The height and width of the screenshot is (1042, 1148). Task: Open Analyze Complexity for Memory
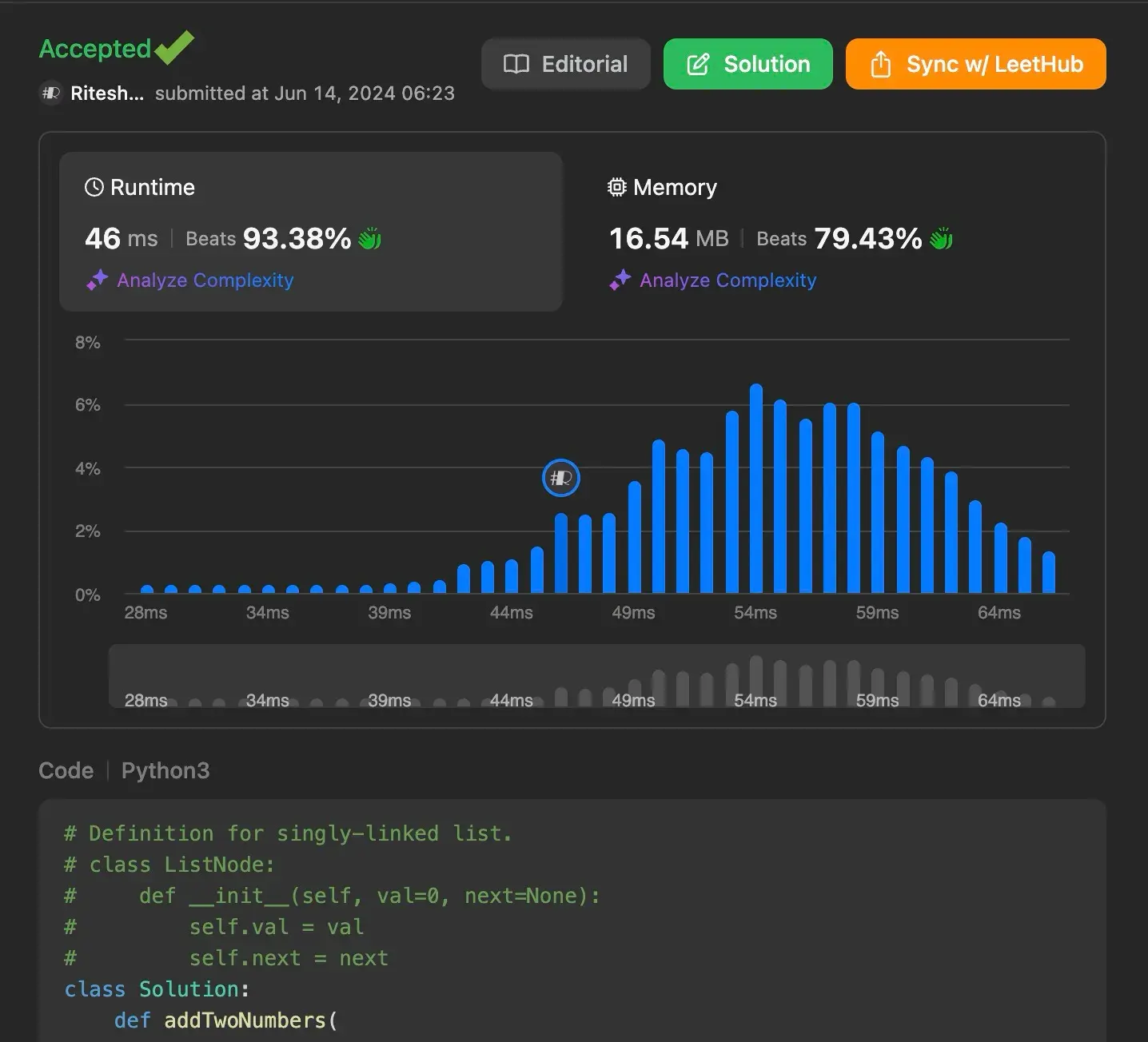727,280
